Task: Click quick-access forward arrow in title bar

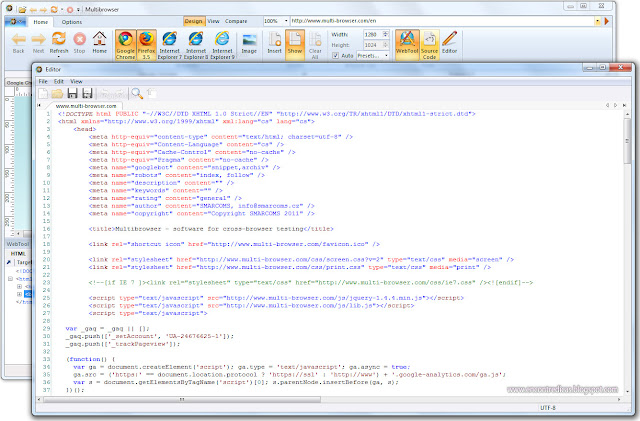Action: click(43, 9)
